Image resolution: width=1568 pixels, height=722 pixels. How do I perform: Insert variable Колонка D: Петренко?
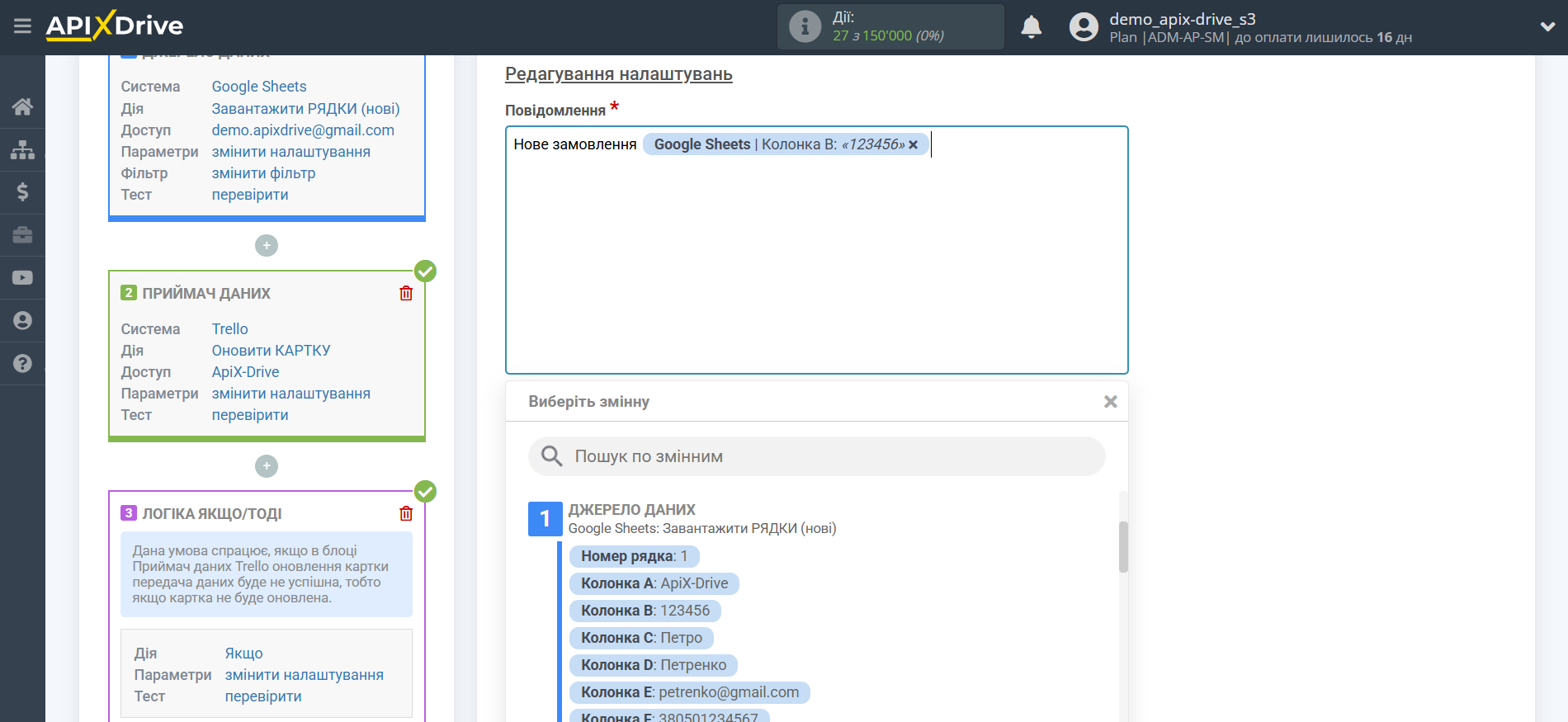coord(654,665)
